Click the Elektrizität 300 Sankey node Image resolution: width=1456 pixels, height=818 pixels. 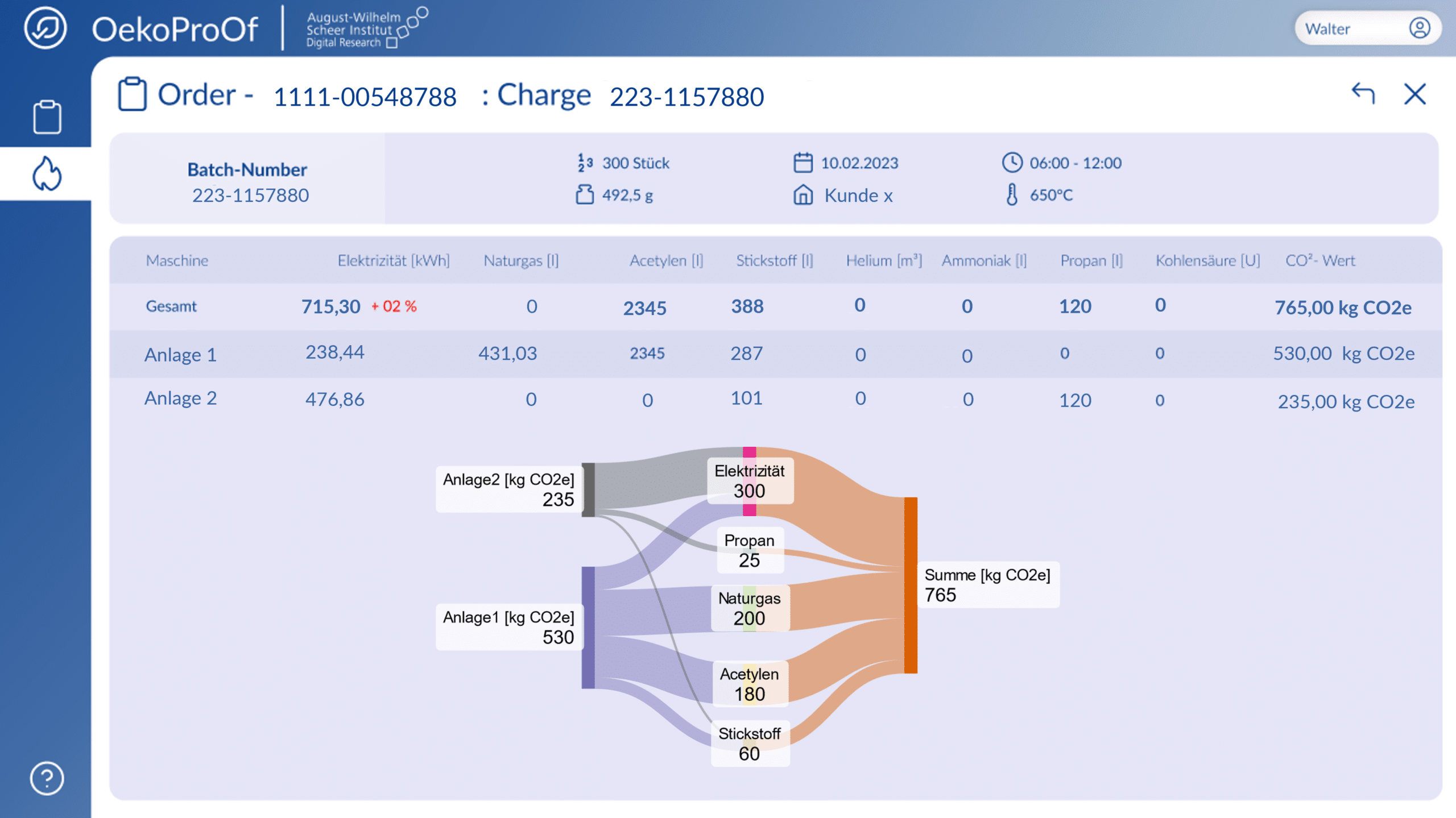pyautogui.click(x=750, y=481)
